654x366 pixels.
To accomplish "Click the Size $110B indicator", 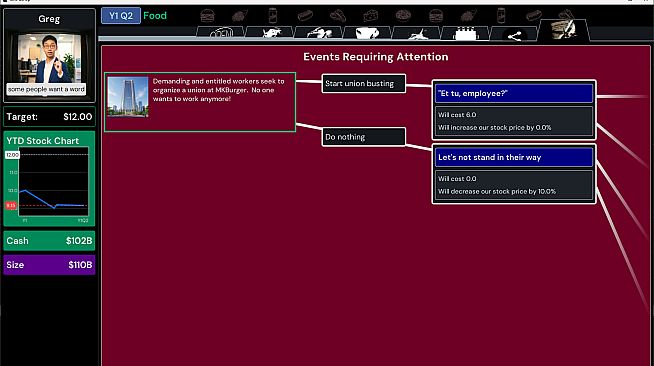I will [49, 265].
